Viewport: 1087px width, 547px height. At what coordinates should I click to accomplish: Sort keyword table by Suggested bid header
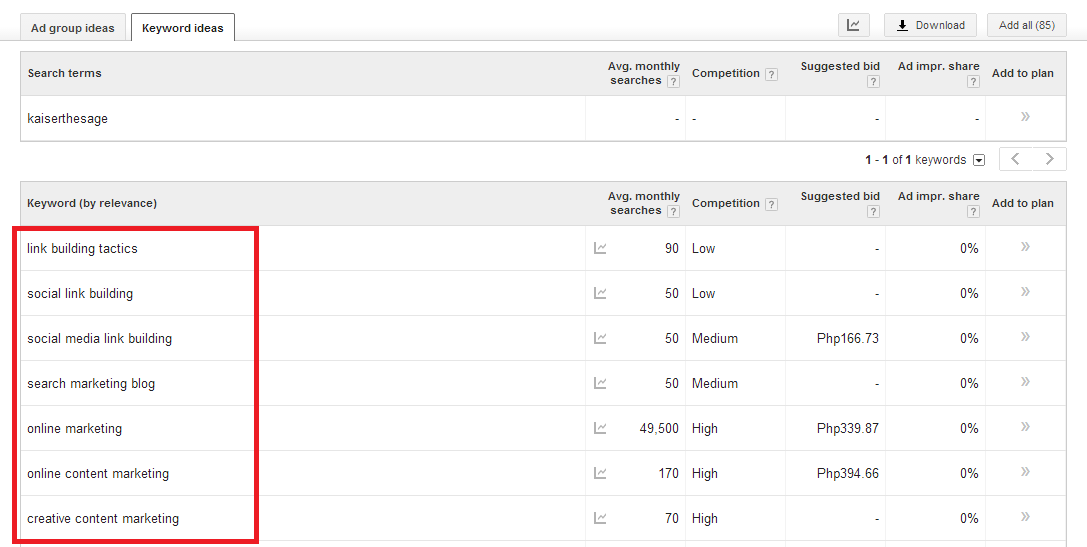(x=840, y=196)
